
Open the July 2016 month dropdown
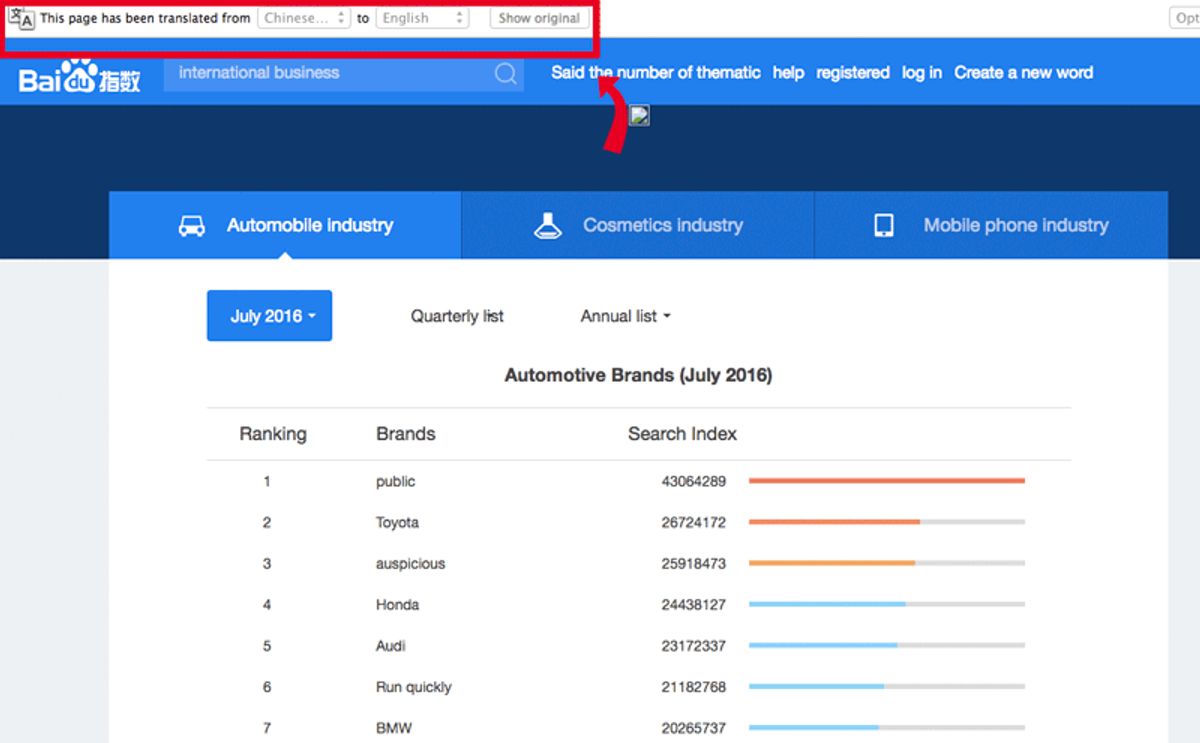pyautogui.click(x=269, y=316)
